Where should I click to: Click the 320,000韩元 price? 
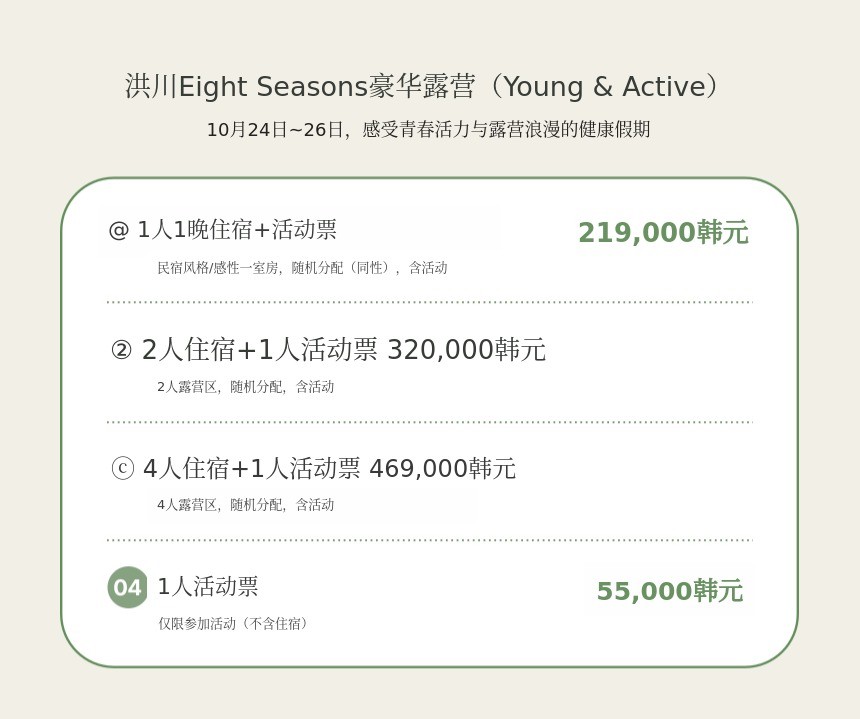(x=466, y=350)
